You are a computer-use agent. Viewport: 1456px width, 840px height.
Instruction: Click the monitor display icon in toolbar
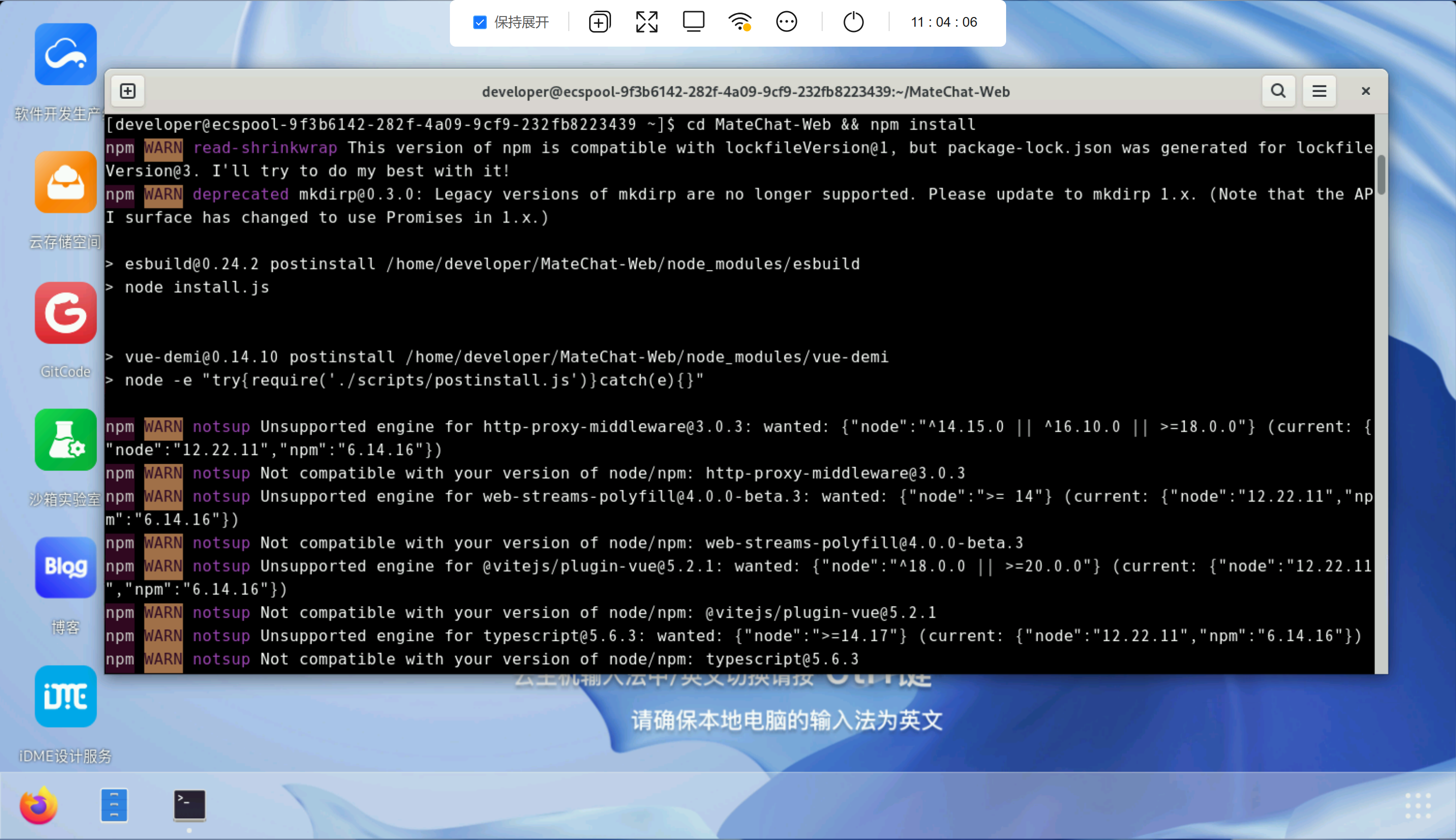(693, 22)
